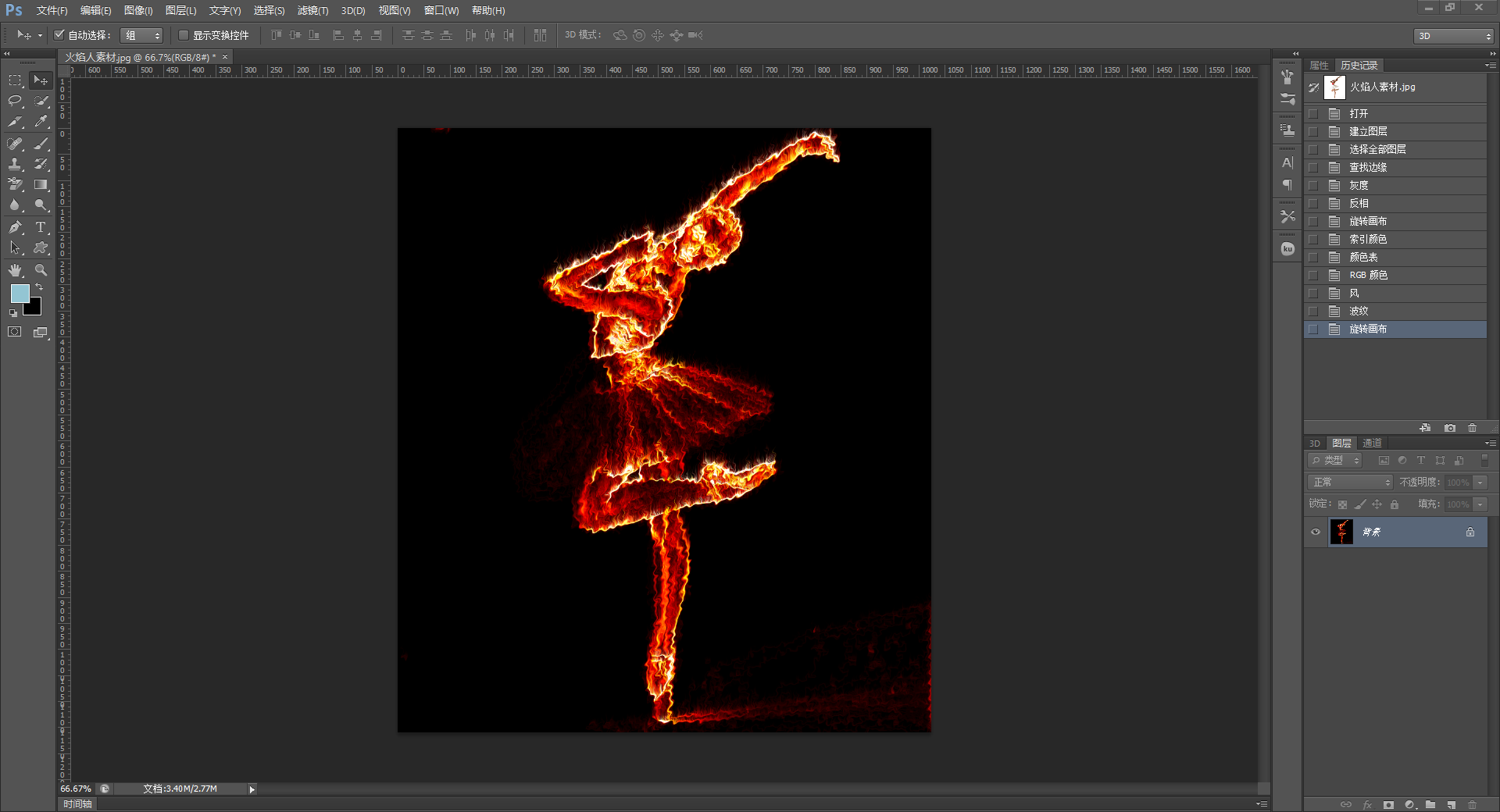Switch to the Channels tab

(x=1372, y=443)
